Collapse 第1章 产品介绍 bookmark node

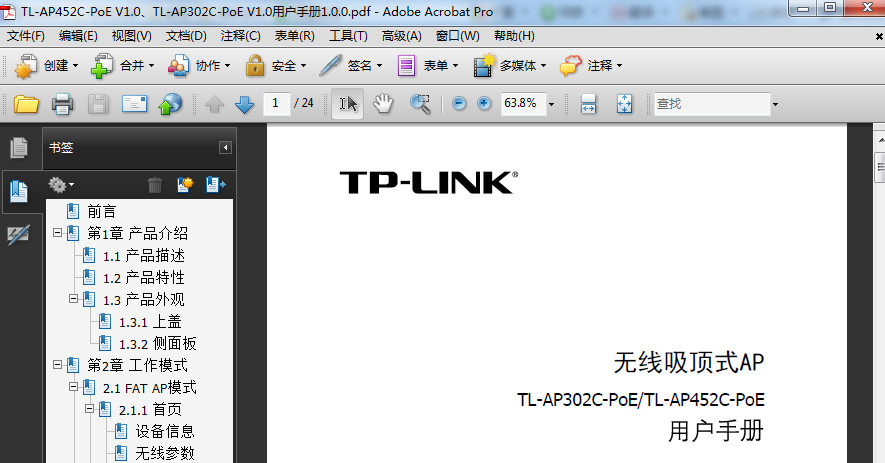point(58,232)
